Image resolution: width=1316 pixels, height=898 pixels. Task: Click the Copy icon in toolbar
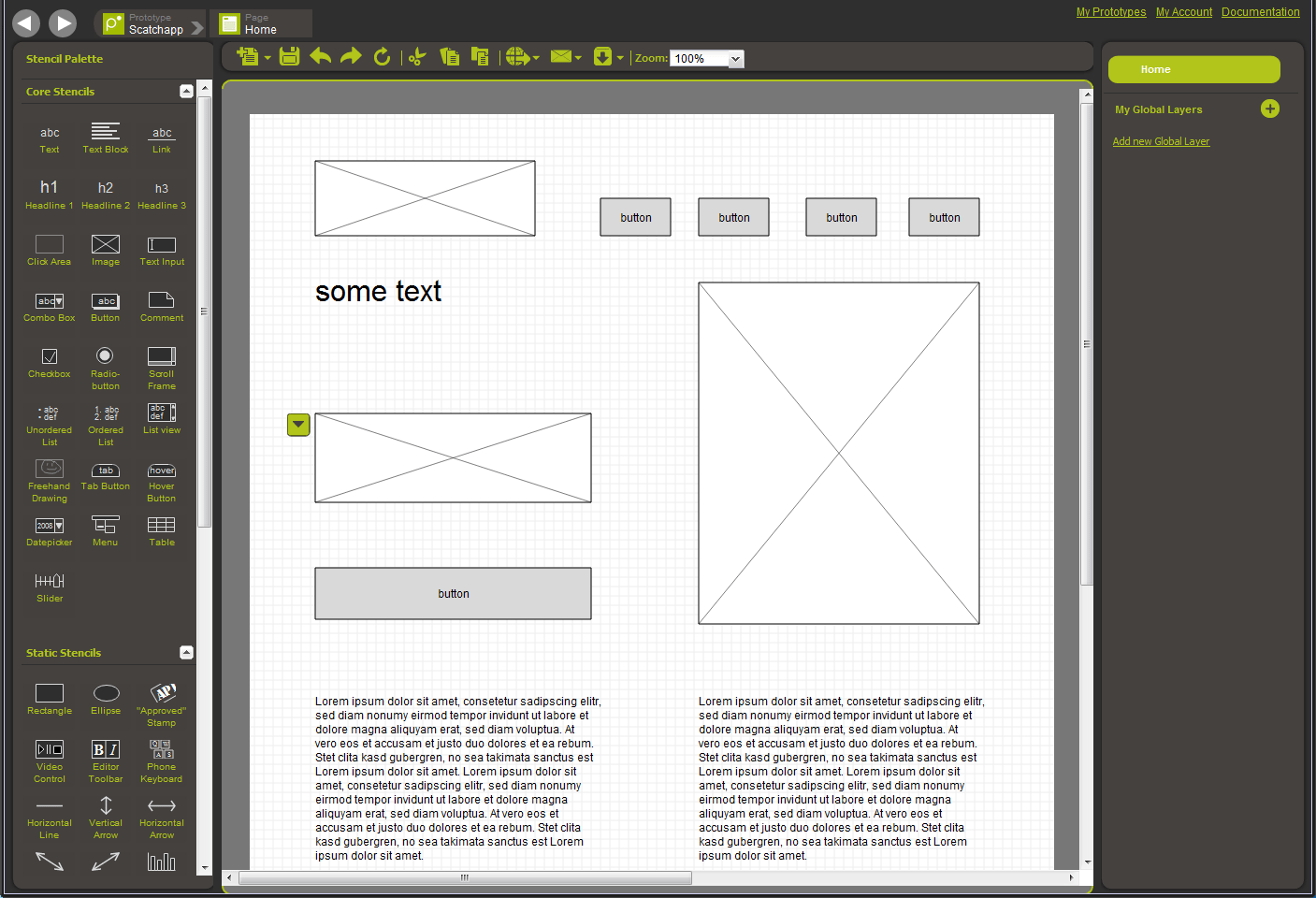coord(450,57)
